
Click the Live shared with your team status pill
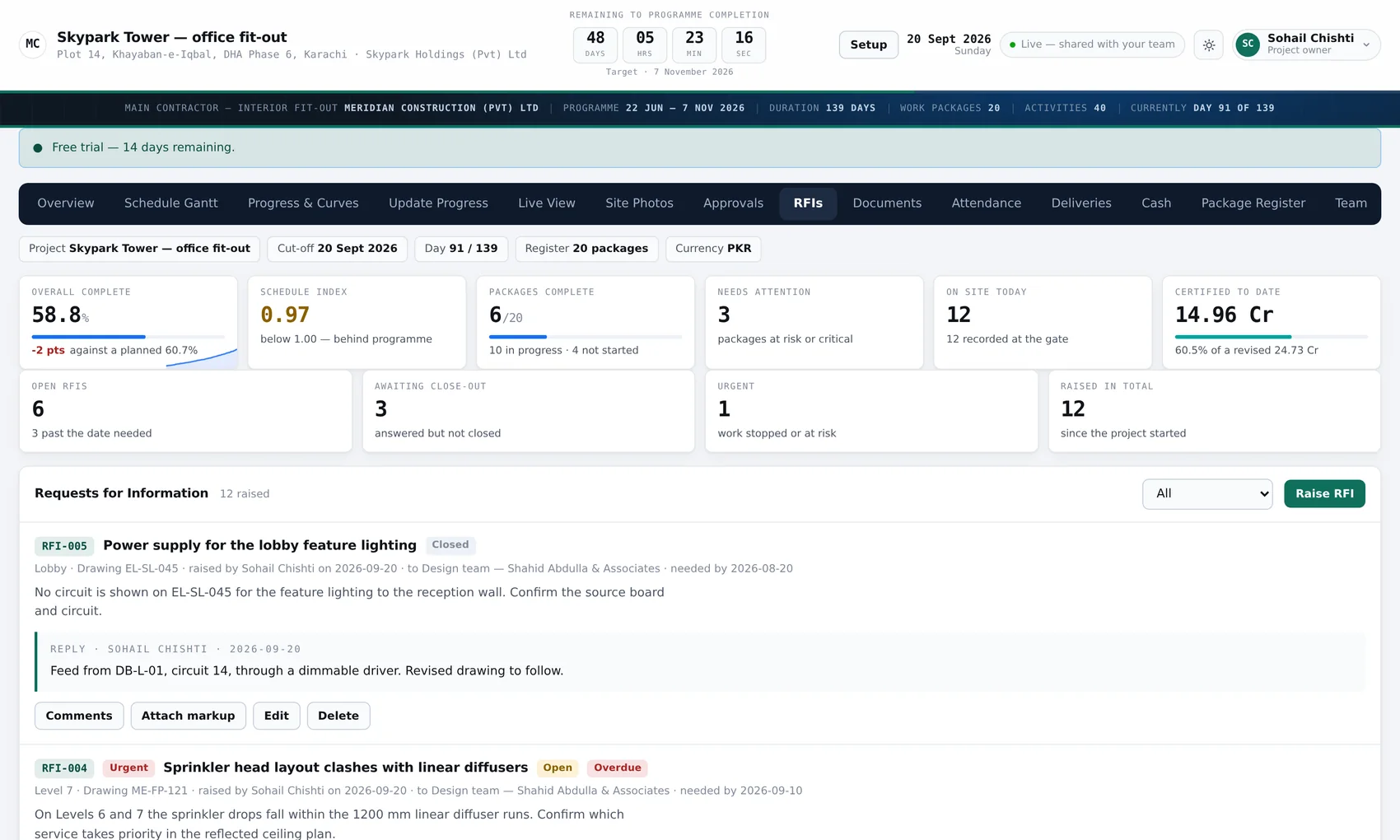pos(1092,44)
